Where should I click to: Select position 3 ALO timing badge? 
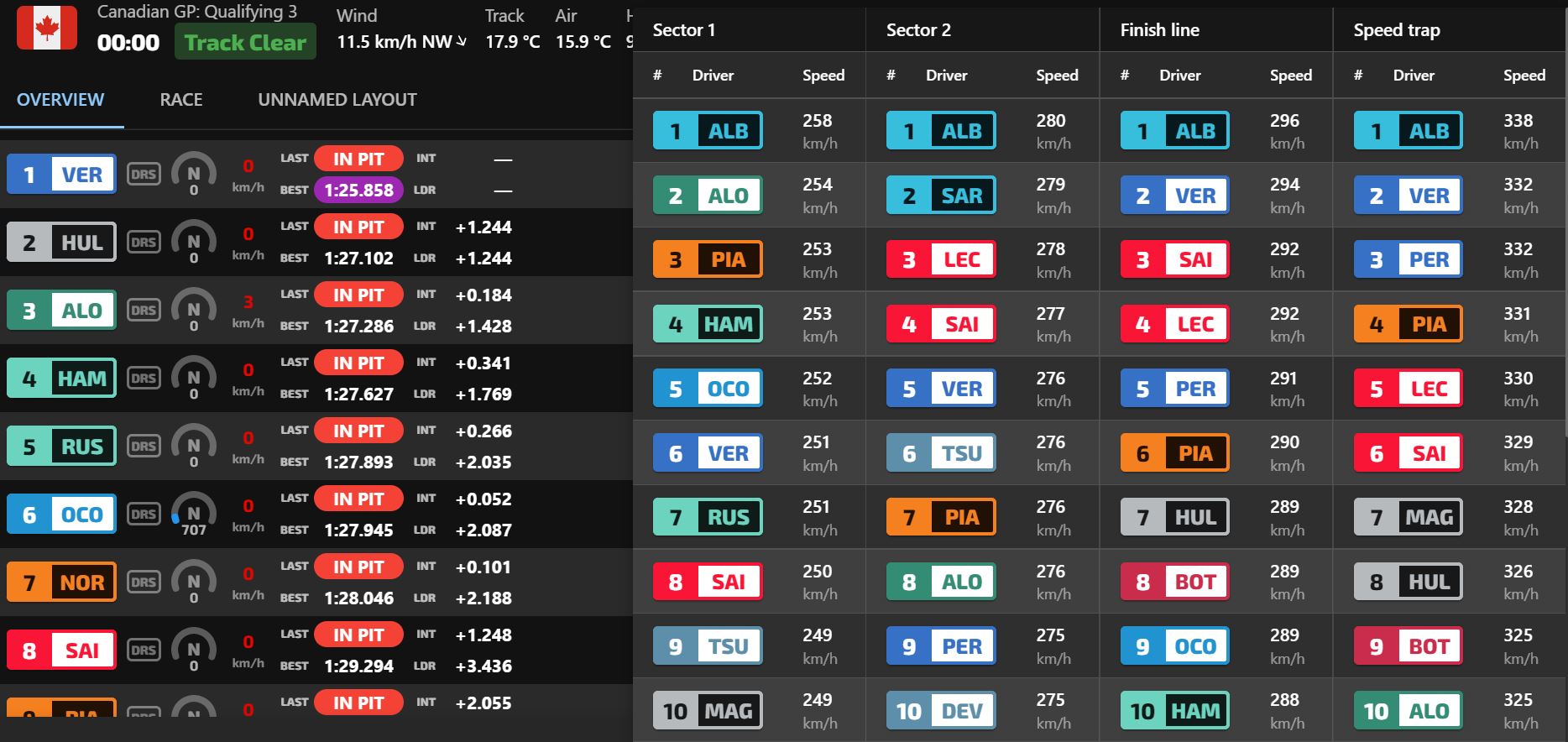coord(61,311)
